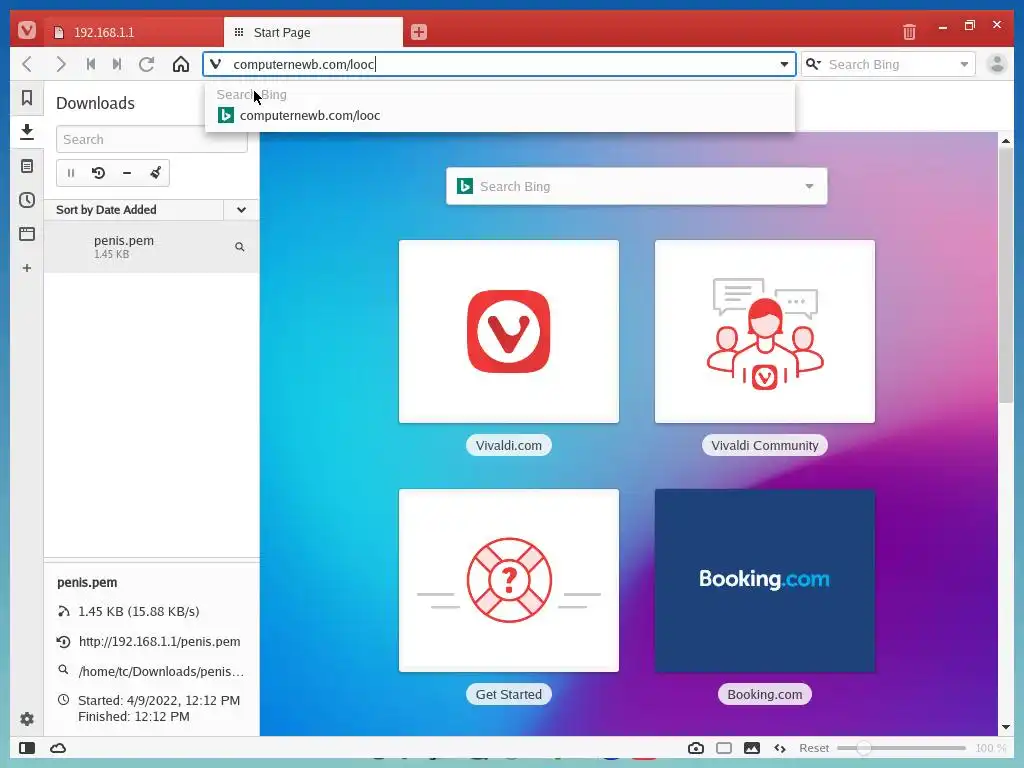
Task: Open the Window panel
Action: point(27,234)
